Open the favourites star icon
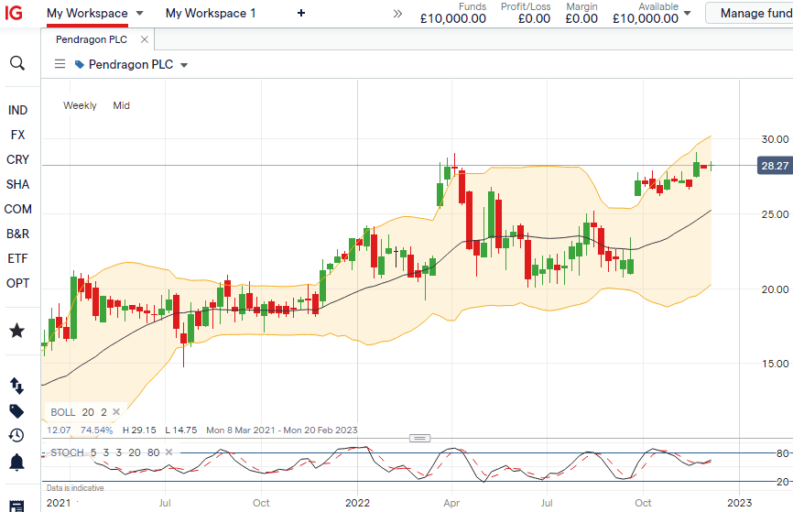793x512 pixels. pyautogui.click(x=17, y=331)
